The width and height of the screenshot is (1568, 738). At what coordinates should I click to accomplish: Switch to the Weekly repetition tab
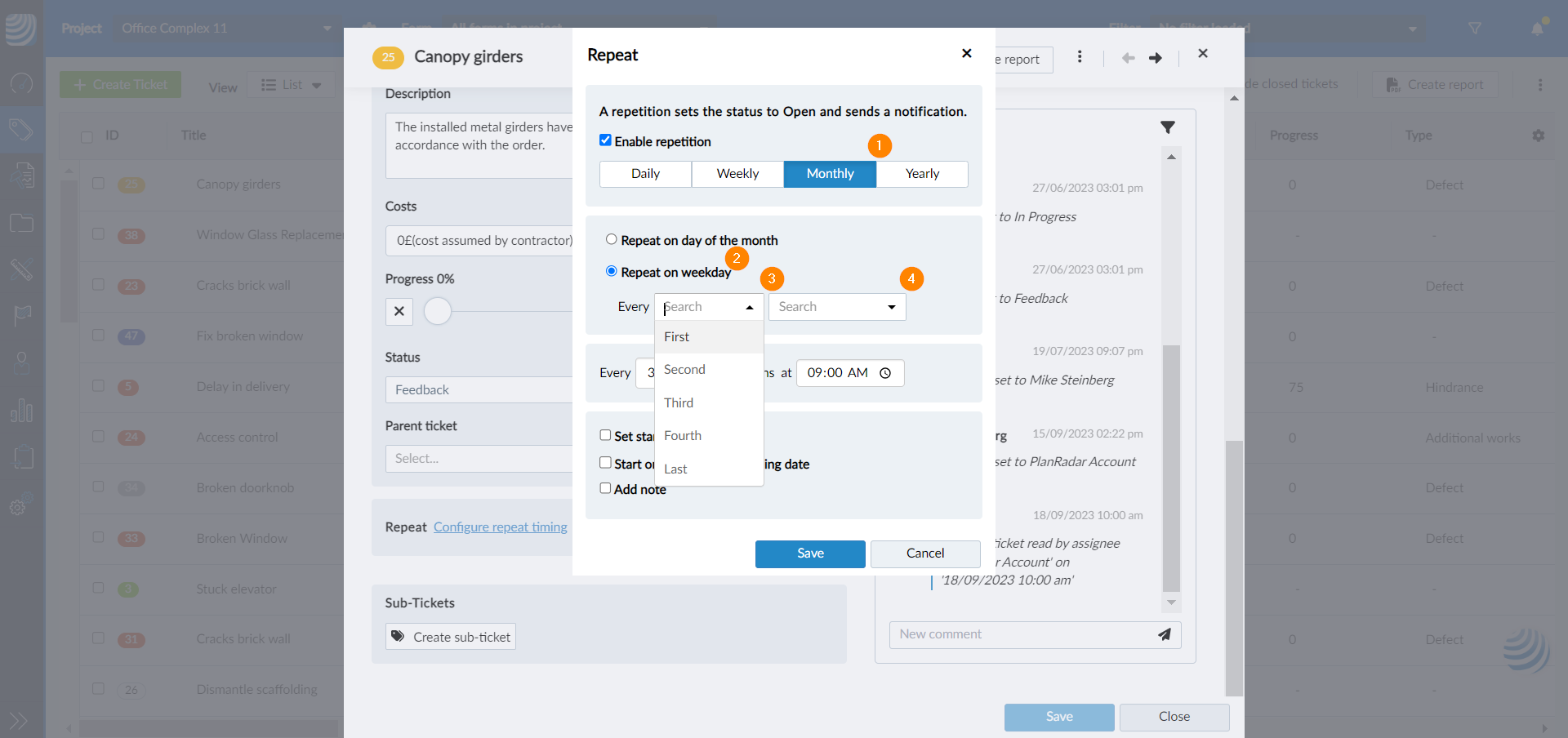pyautogui.click(x=737, y=174)
